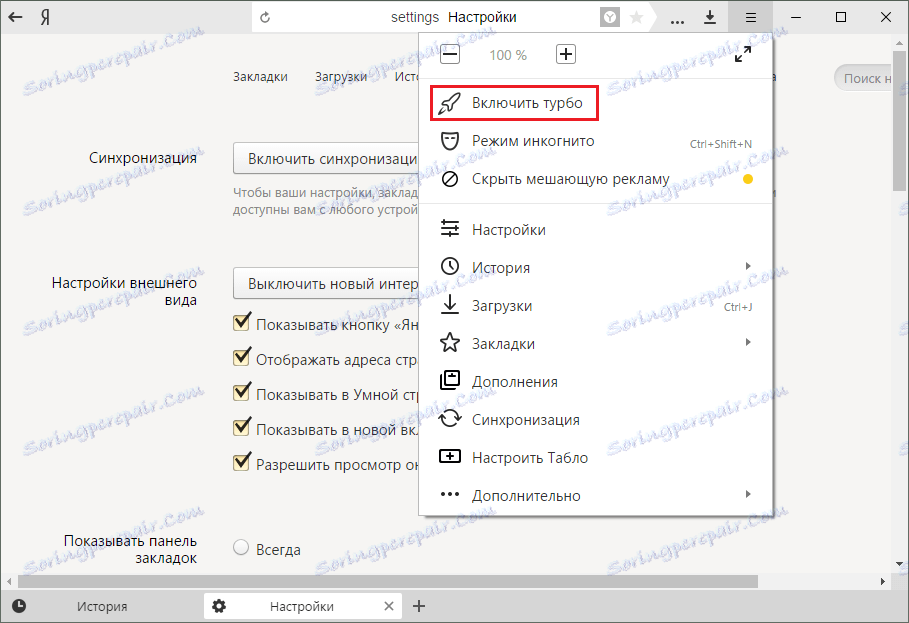The width and height of the screenshot is (909, 623).
Task: Open Дополнения from the menu
Action: [x=596, y=381]
